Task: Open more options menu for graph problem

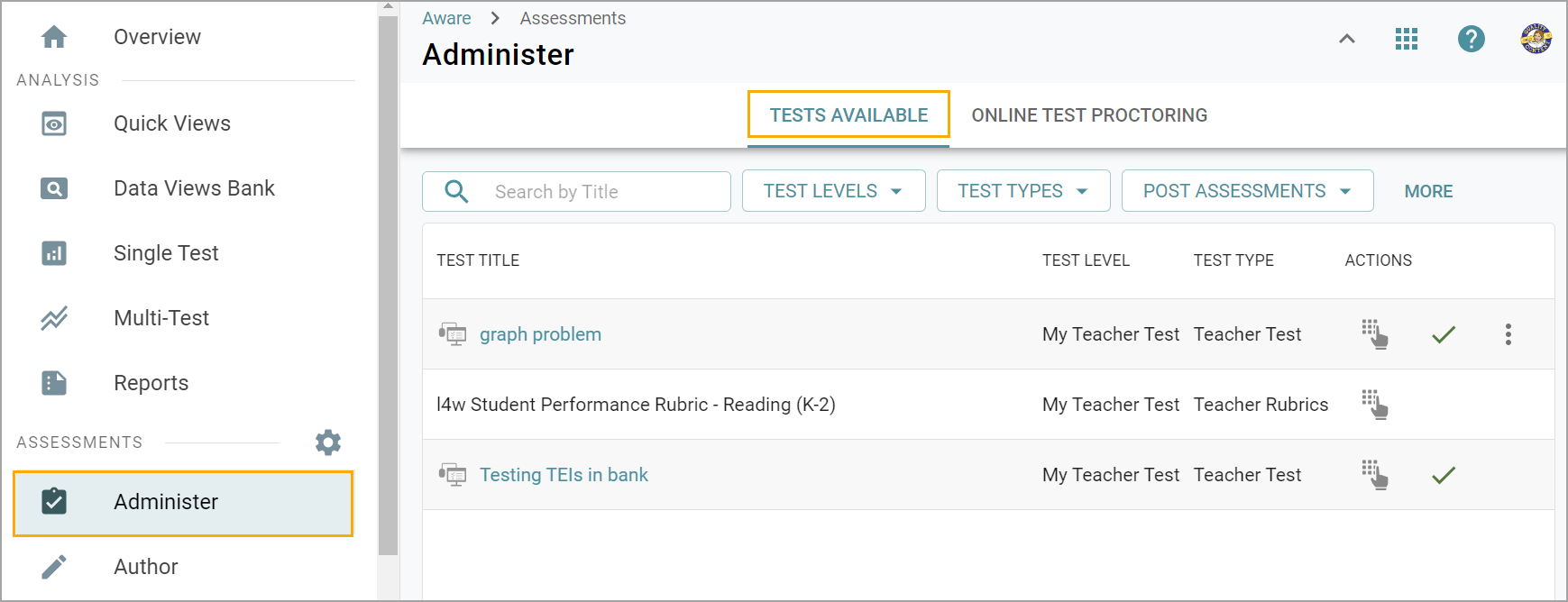Action: tap(1508, 334)
